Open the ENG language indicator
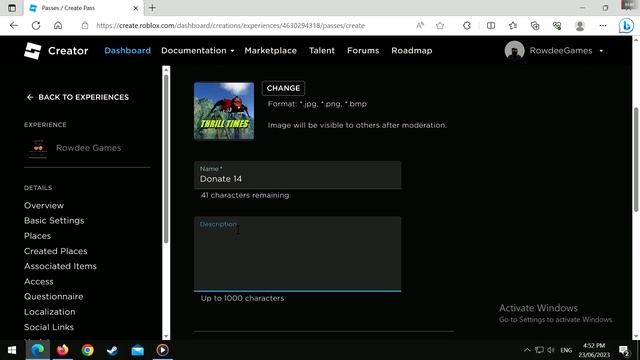 coord(566,350)
